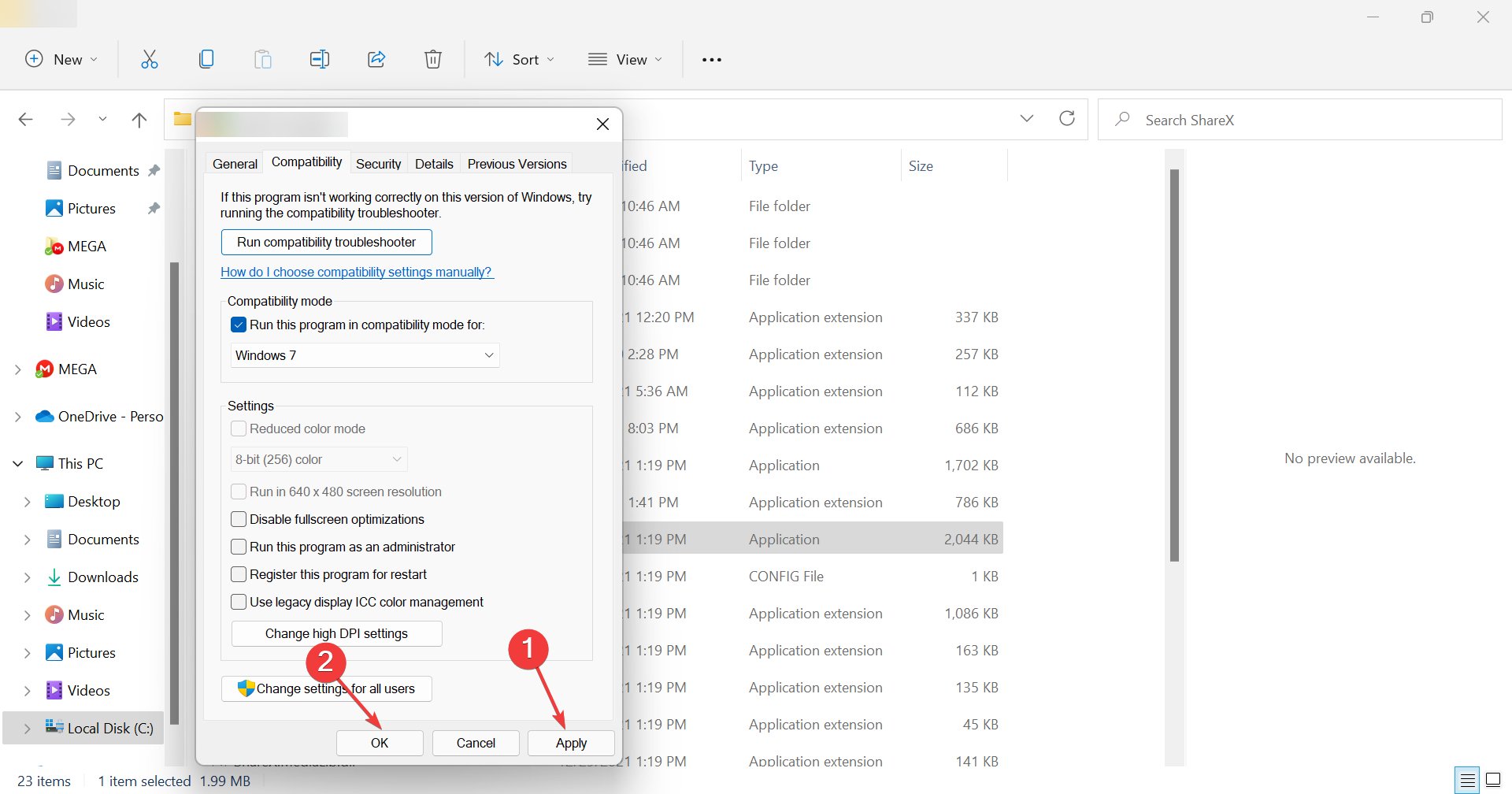Uncheck Run this program in compatibility mode
This screenshot has width=1512, height=794.
(x=239, y=325)
